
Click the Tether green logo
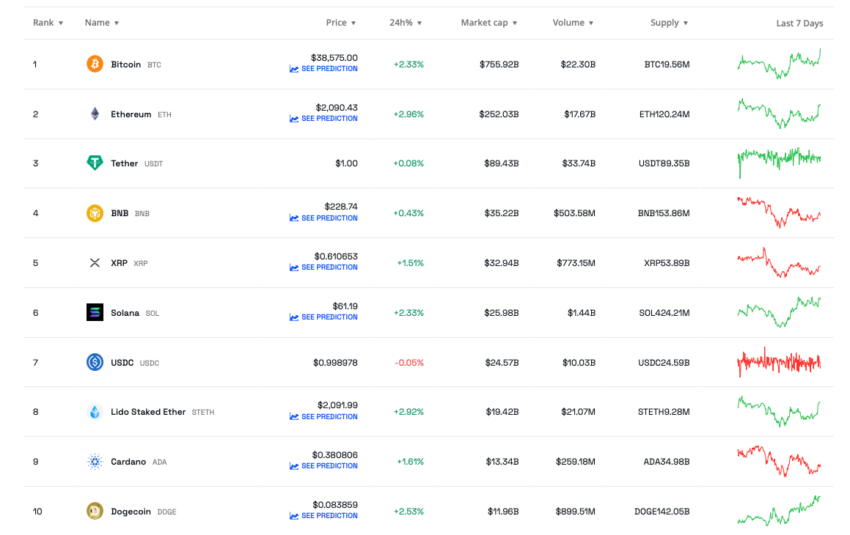click(95, 163)
